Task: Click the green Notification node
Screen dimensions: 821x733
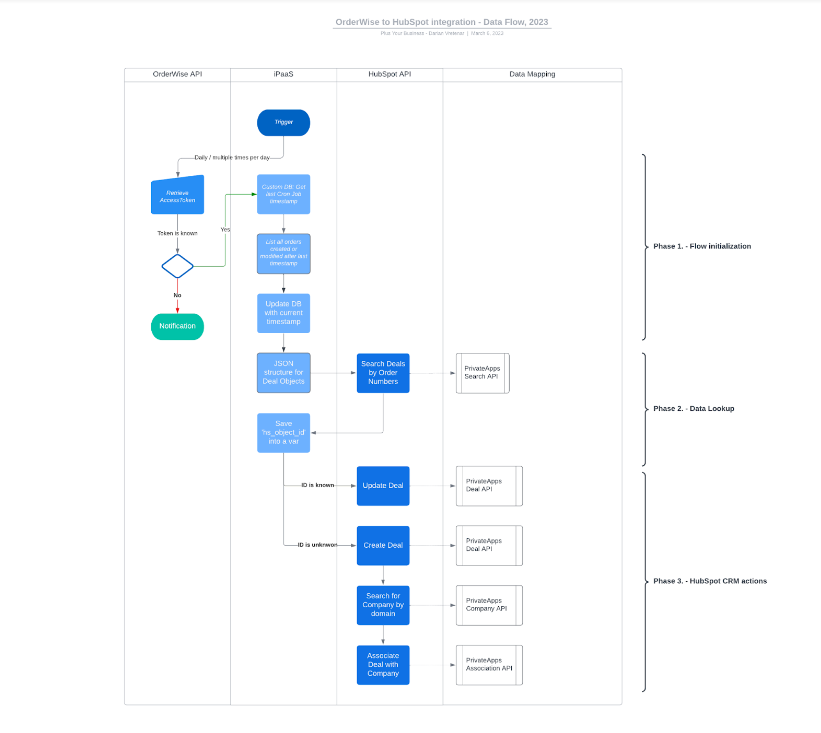Action: tap(177, 326)
